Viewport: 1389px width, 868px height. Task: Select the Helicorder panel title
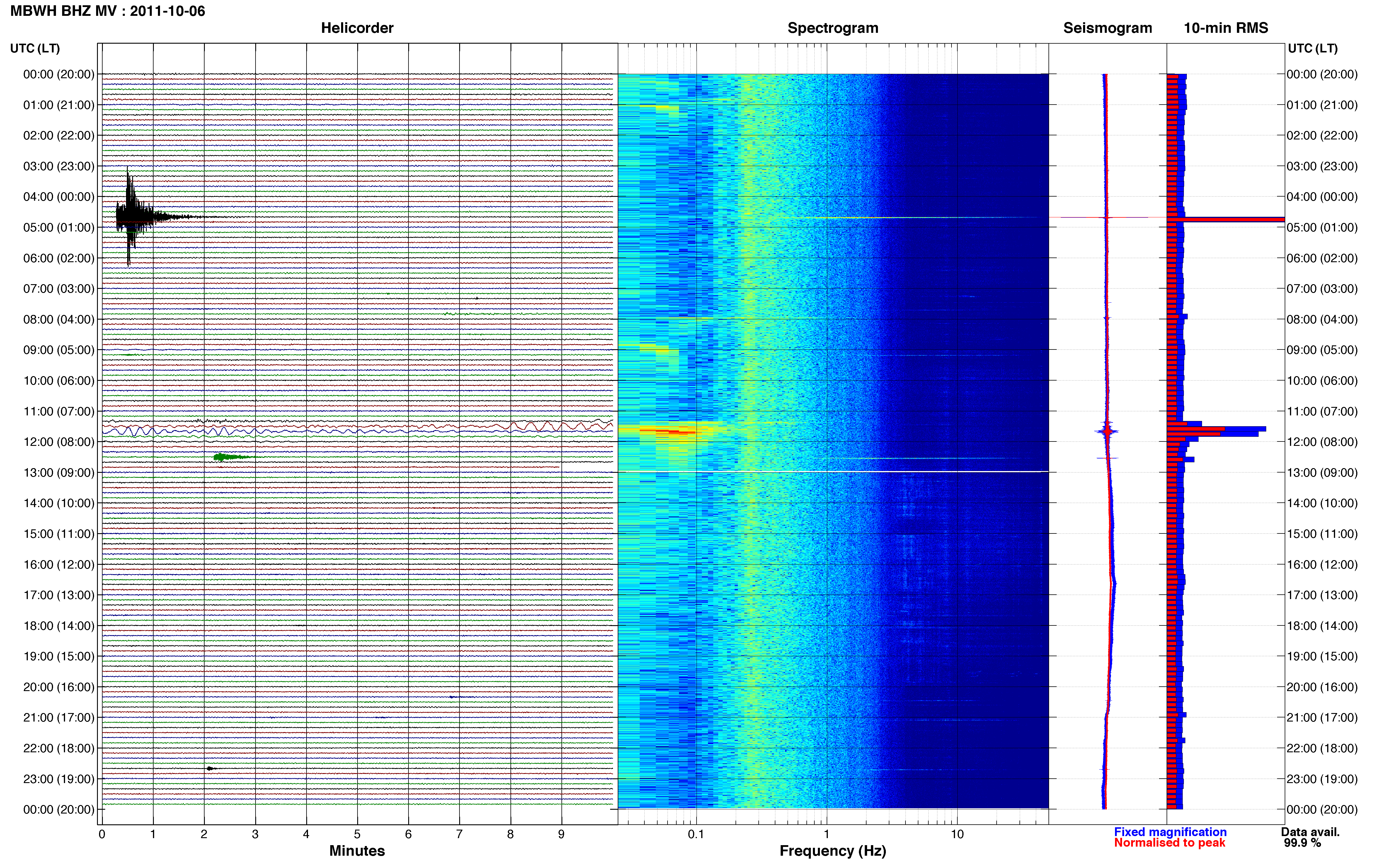point(357,28)
